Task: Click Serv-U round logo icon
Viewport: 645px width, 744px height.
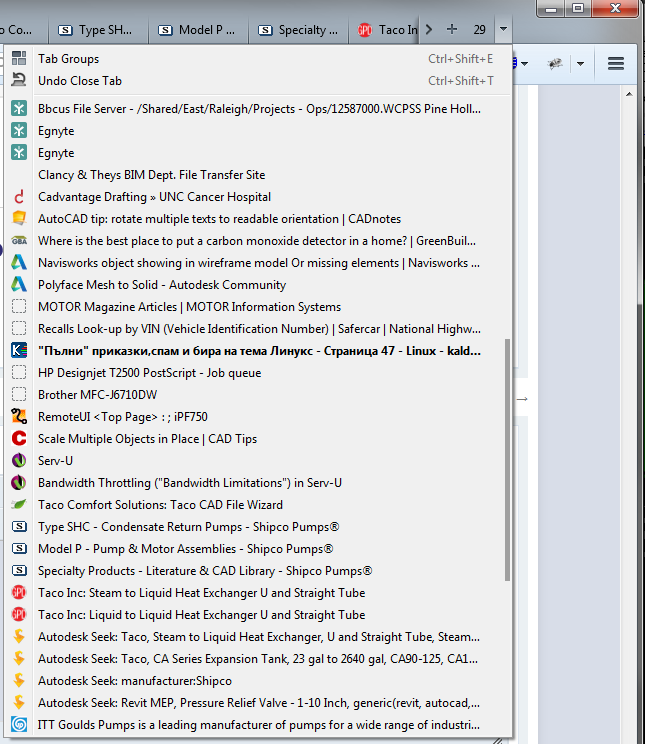Action: tap(19, 460)
